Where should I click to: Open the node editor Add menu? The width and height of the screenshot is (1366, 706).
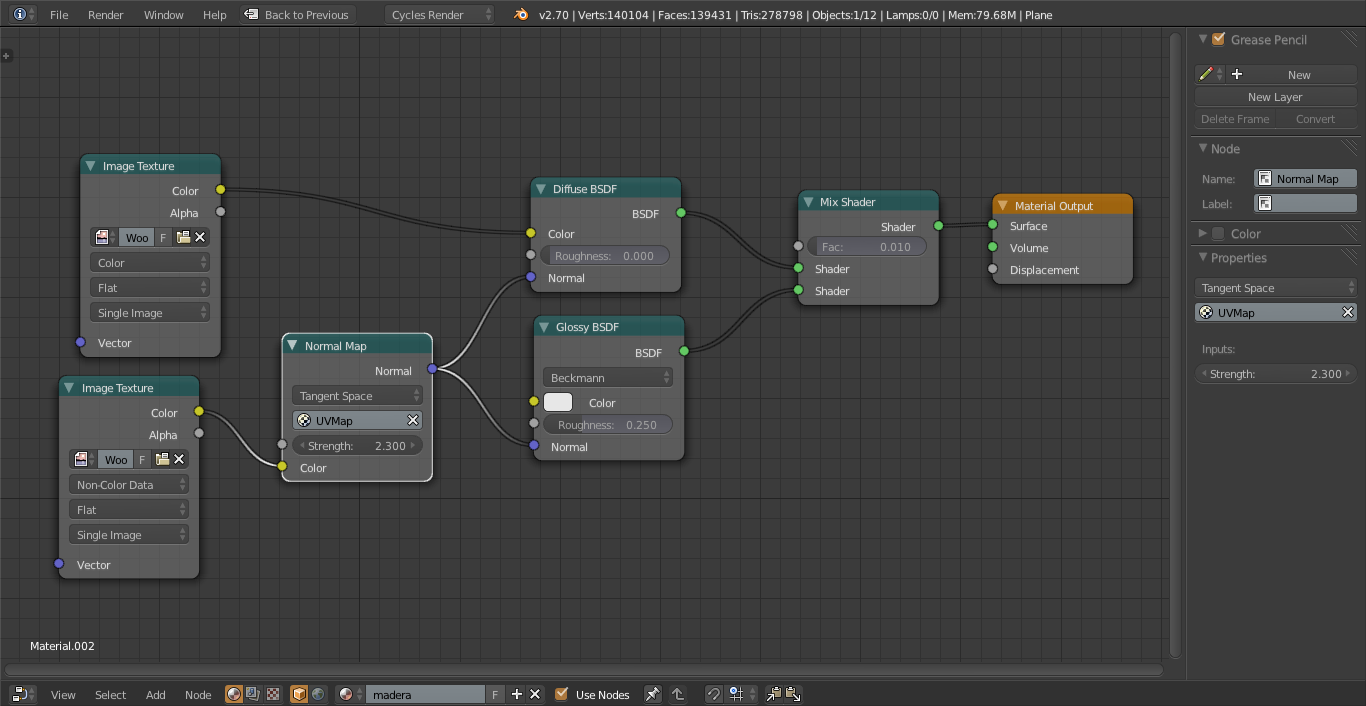click(x=156, y=695)
